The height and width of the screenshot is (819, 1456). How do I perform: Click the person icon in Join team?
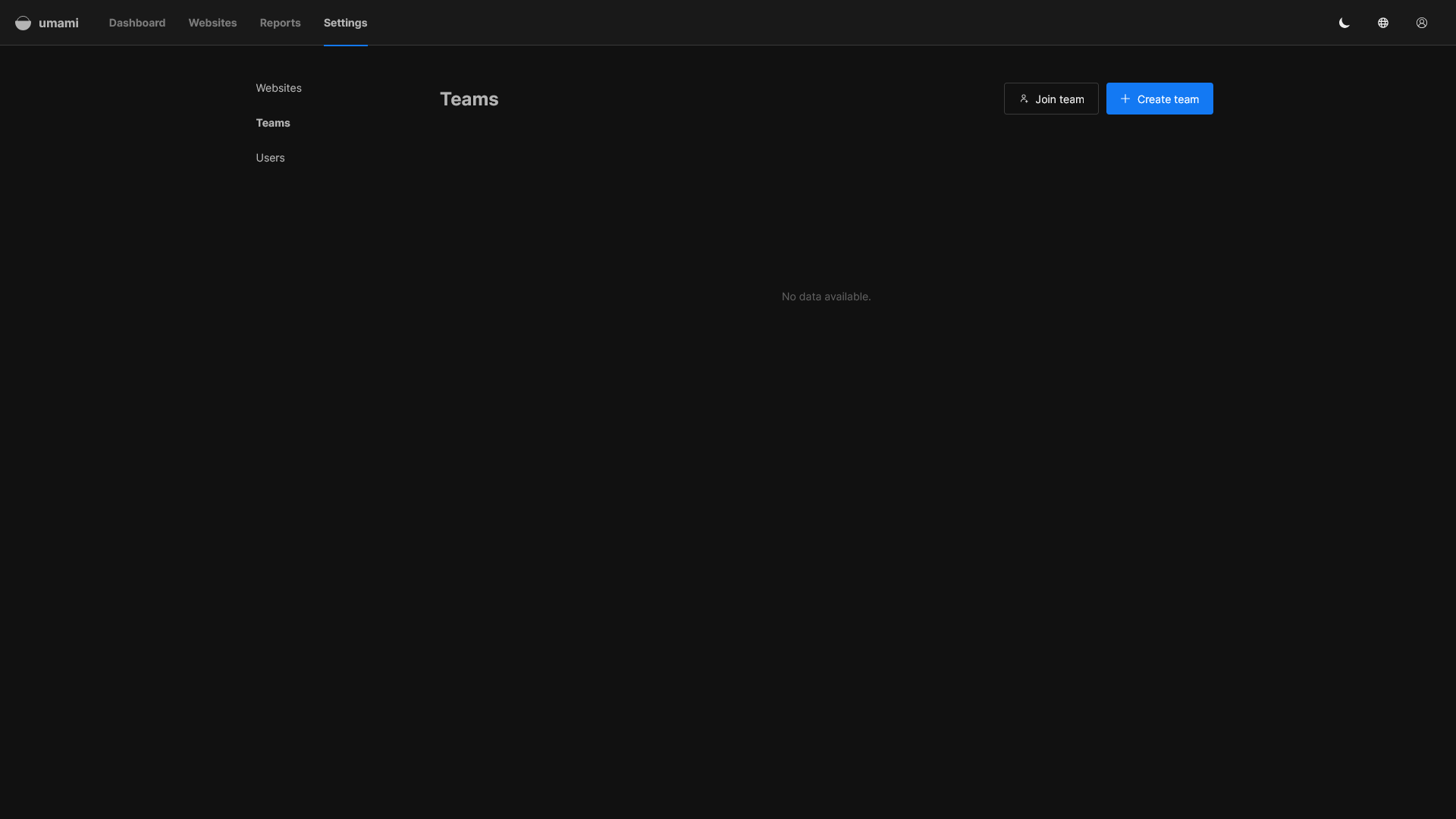coord(1024,99)
